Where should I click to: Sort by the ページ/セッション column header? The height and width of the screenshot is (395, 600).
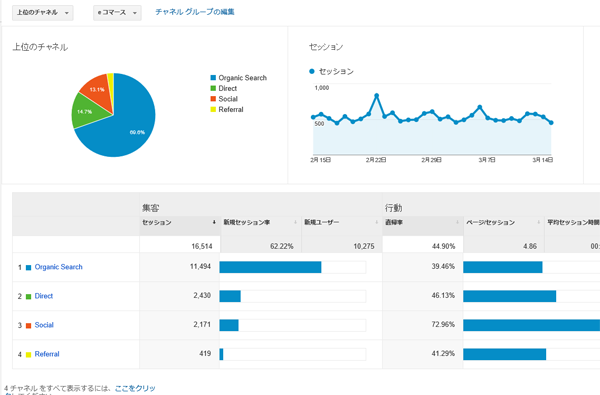pyautogui.click(x=490, y=222)
